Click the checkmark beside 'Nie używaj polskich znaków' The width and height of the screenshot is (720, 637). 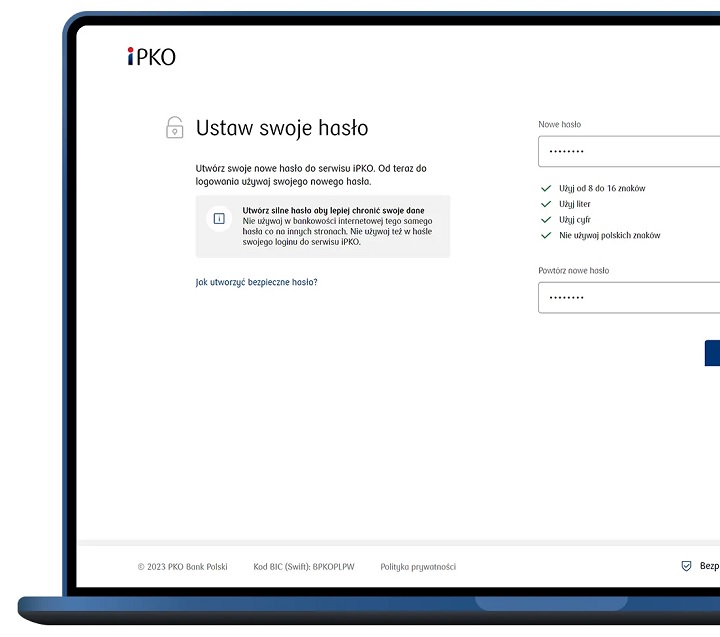(x=546, y=236)
